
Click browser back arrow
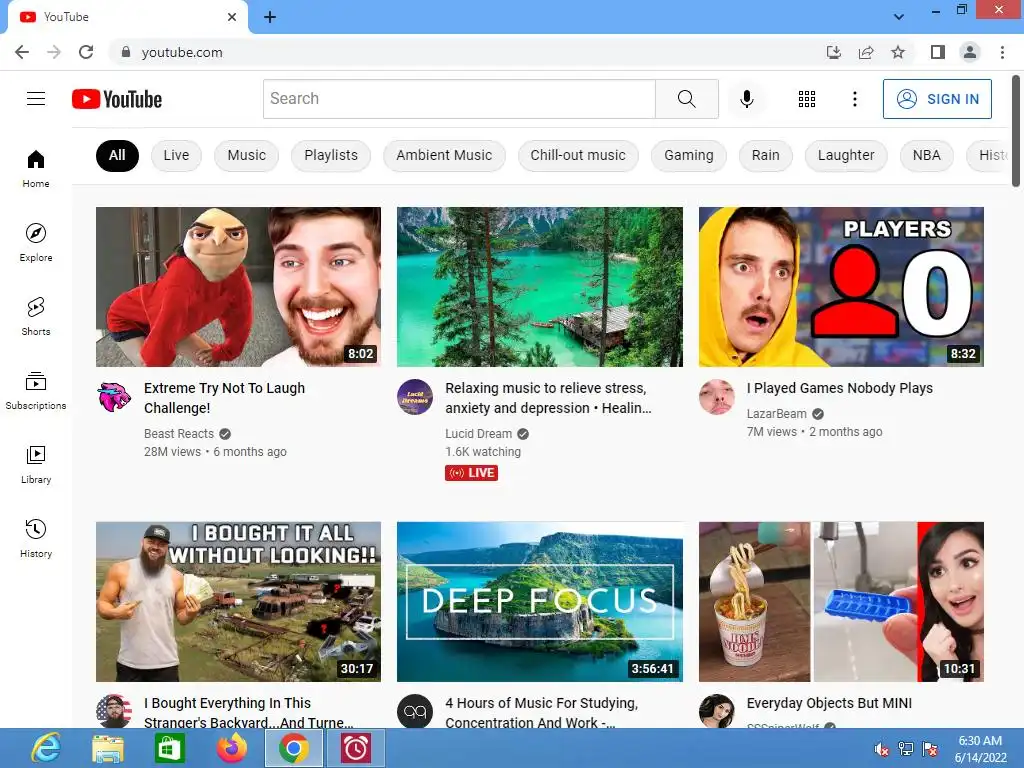tap(22, 52)
